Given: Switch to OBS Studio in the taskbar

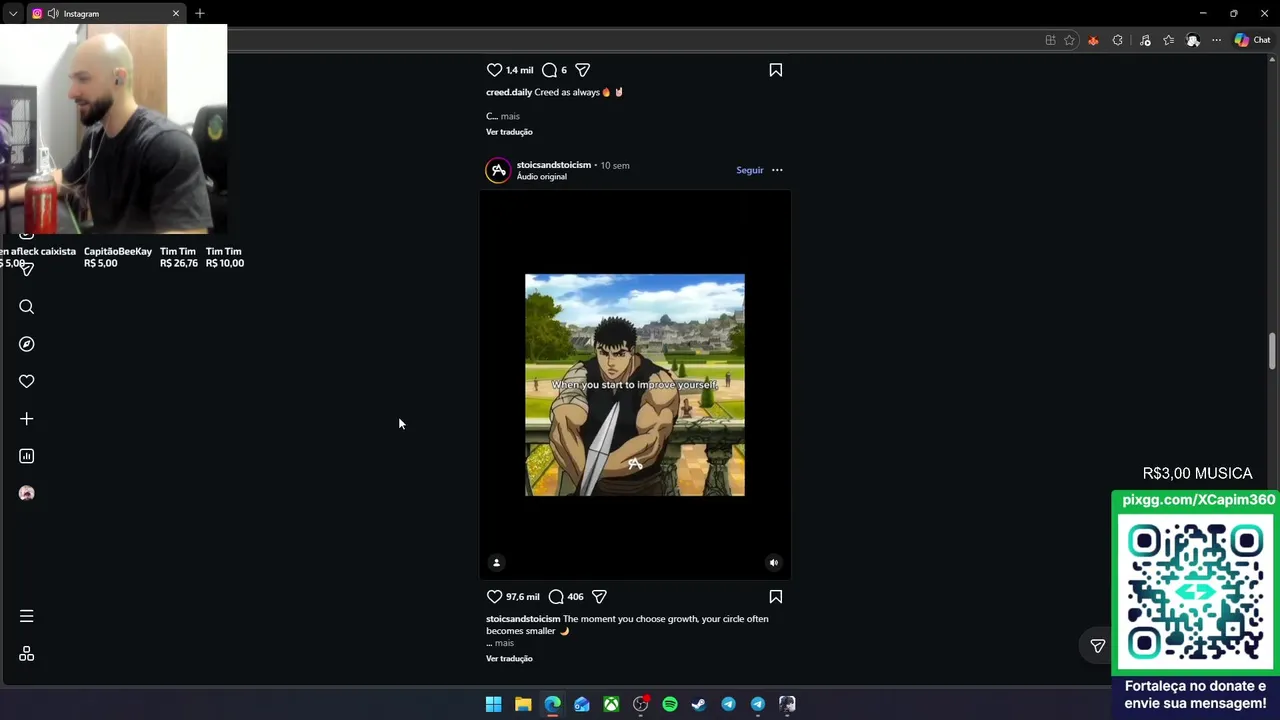Looking at the screenshot, I should pyautogui.click(x=641, y=704).
